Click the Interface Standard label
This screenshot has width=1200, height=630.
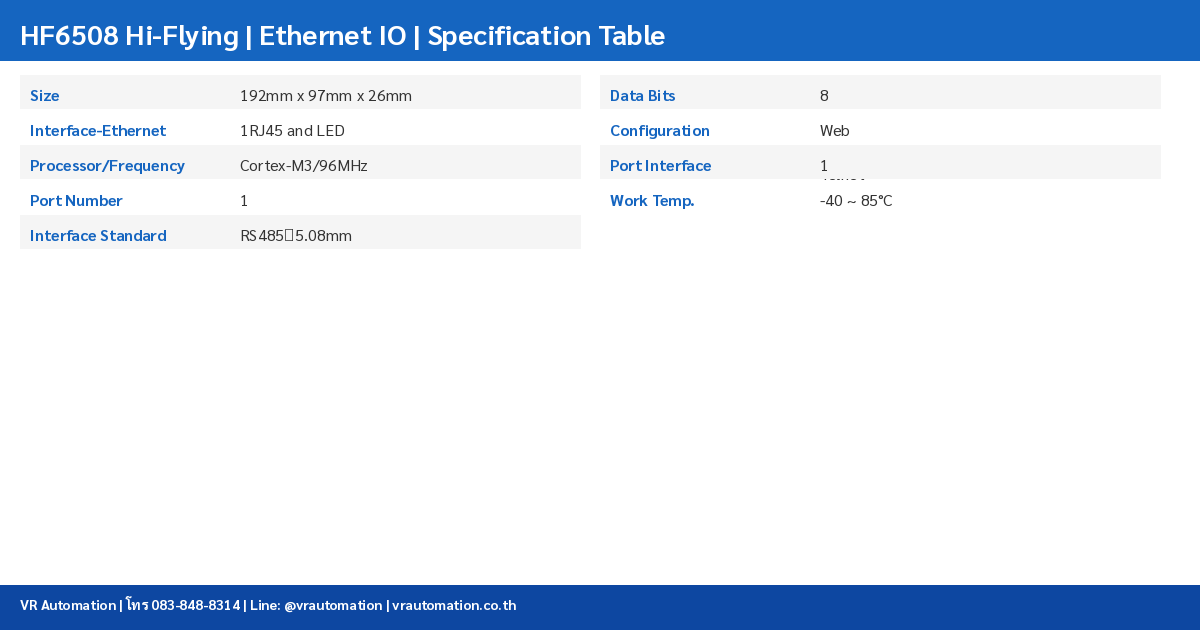tap(98, 236)
